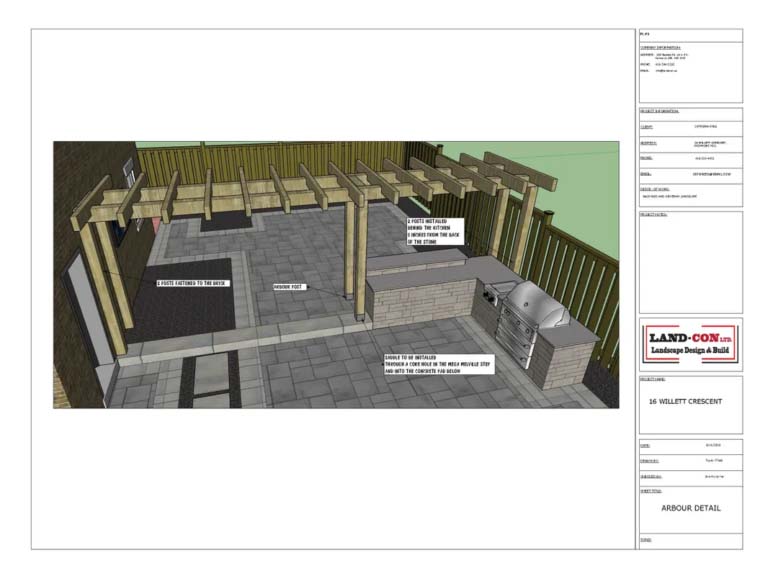Viewport: 768px width, 576px height.
Task: Click the 'Saddle to be installed' annotation
Action: click(x=438, y=363)
